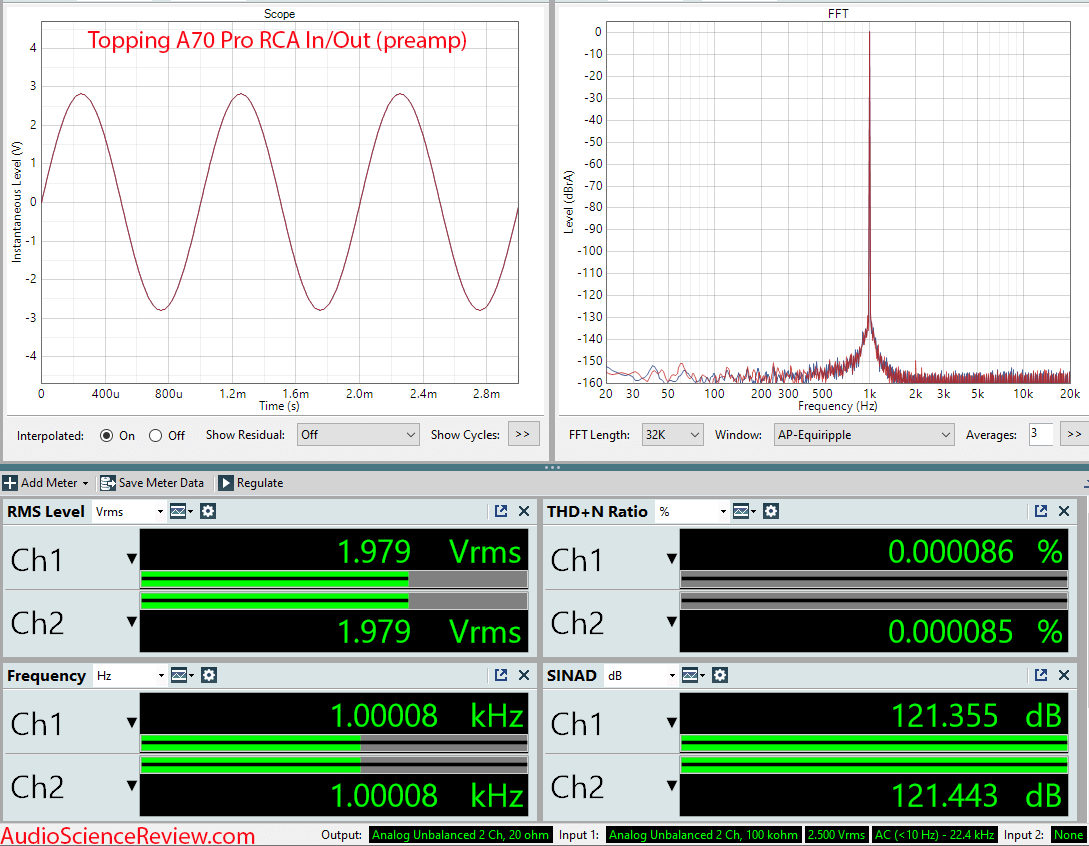This screenshot has height=846, width=1089.
Task: Open THD+N Ratio percent unit dropdown
Action: click(692, 512)
